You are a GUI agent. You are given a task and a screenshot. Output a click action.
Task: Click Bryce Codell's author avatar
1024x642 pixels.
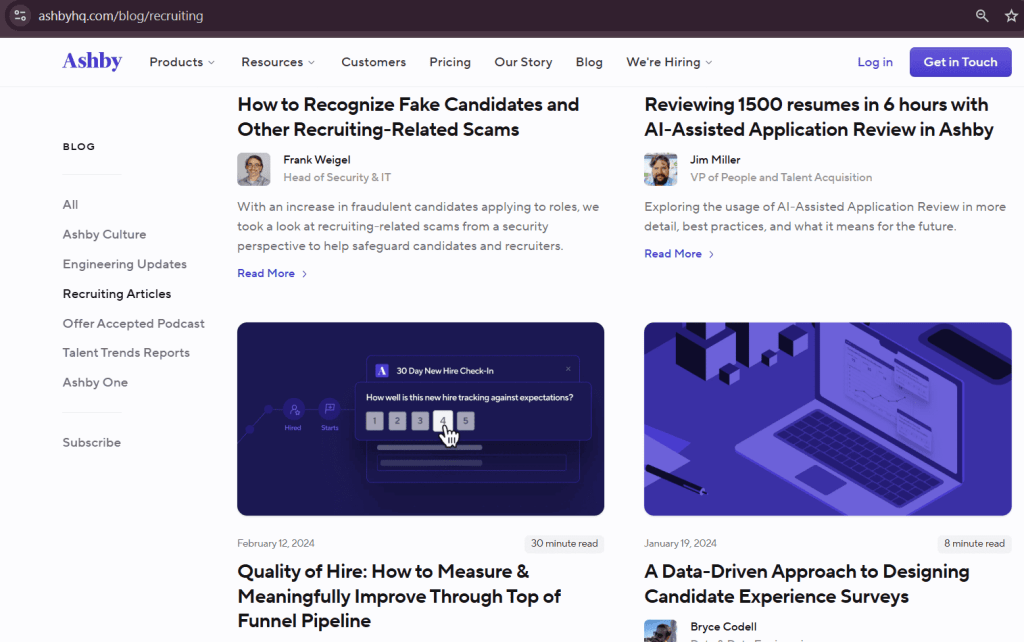click(x=661, y=631)
